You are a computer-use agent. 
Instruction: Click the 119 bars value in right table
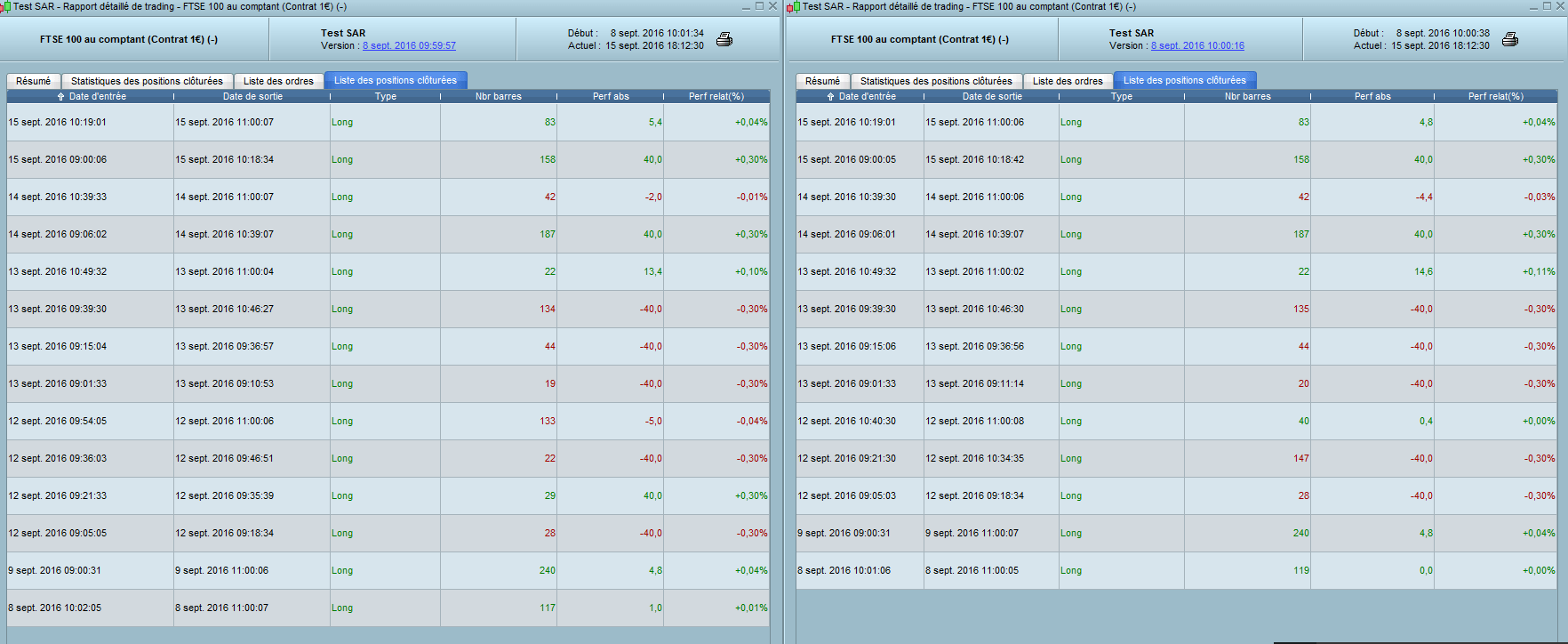click(x=1301, y=571)
